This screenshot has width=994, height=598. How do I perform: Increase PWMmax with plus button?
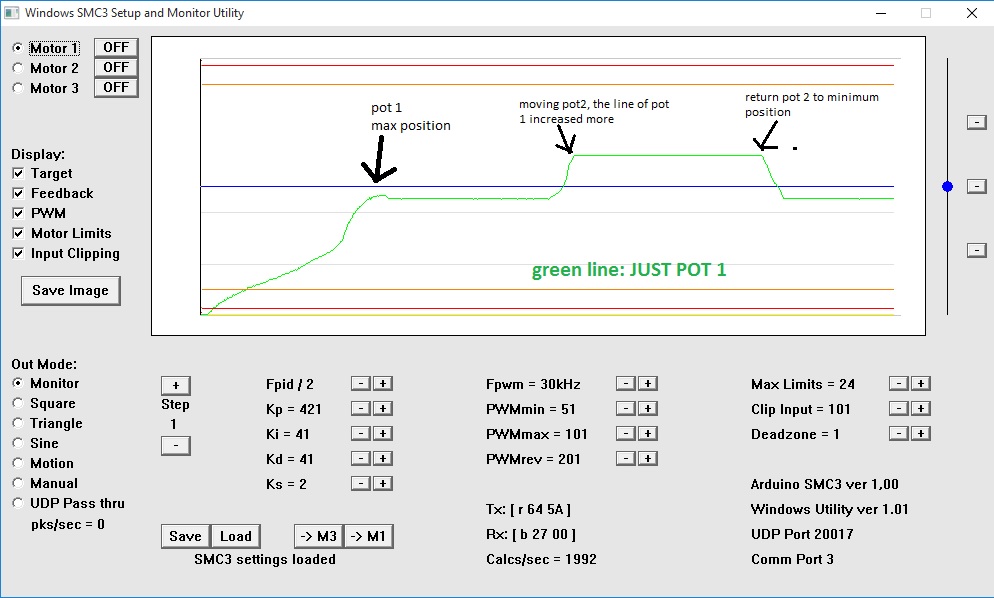pos(648,434)
